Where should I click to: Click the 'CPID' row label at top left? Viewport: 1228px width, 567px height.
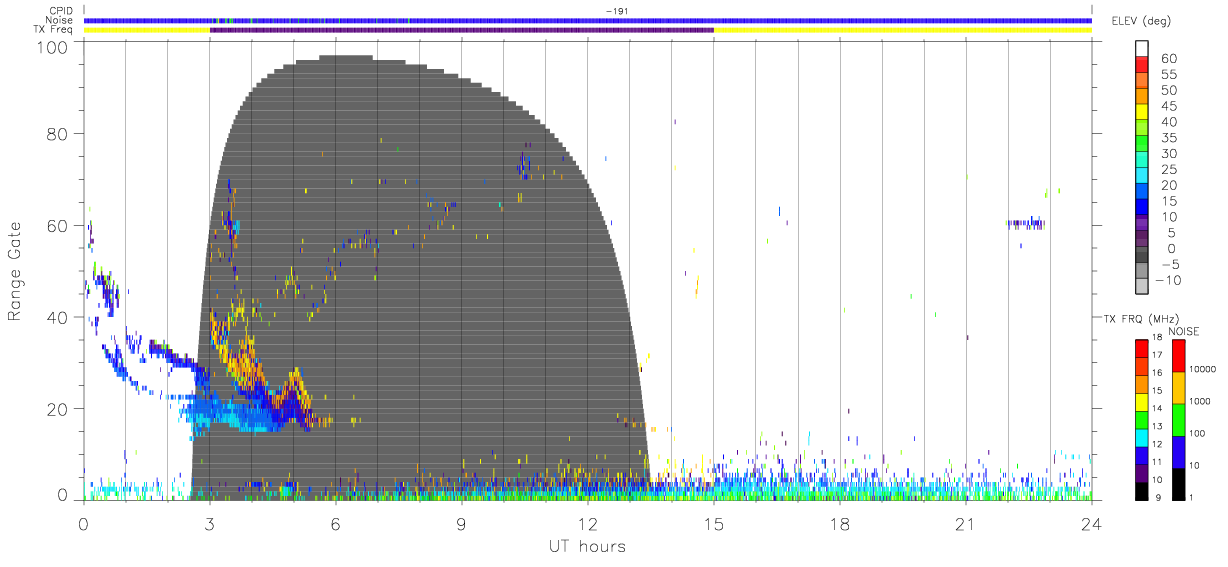(62, 11)
